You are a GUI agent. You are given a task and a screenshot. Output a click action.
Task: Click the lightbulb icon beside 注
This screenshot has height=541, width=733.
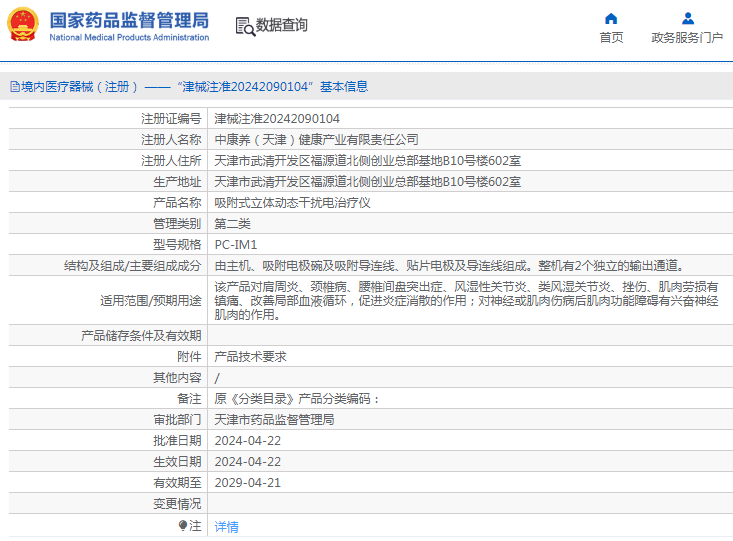183,526
